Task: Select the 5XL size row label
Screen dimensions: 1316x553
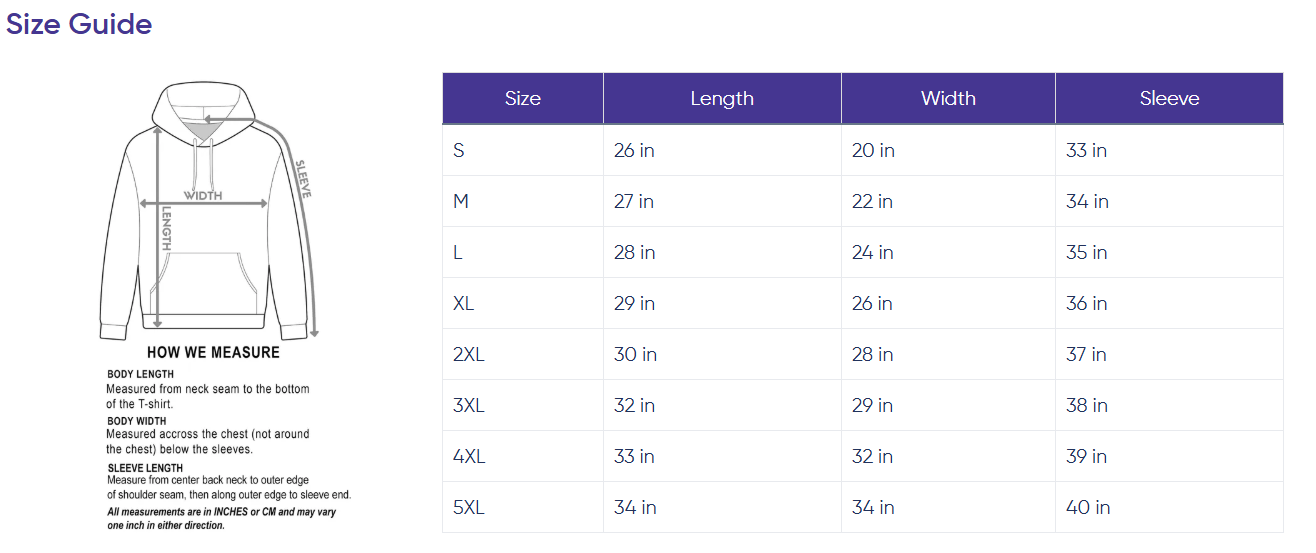Action: [468, 507]
